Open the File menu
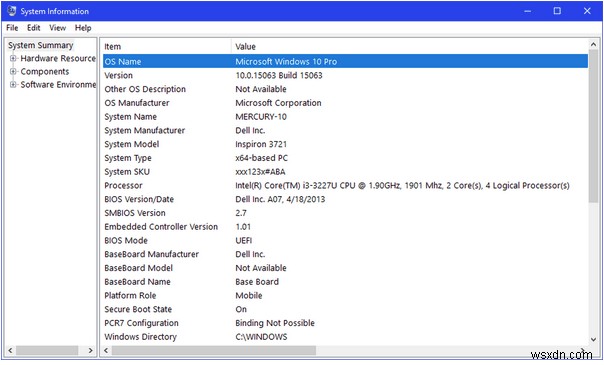Image resolution: width=604 pixels, height=365 pixels. click(x=12, y=28)
